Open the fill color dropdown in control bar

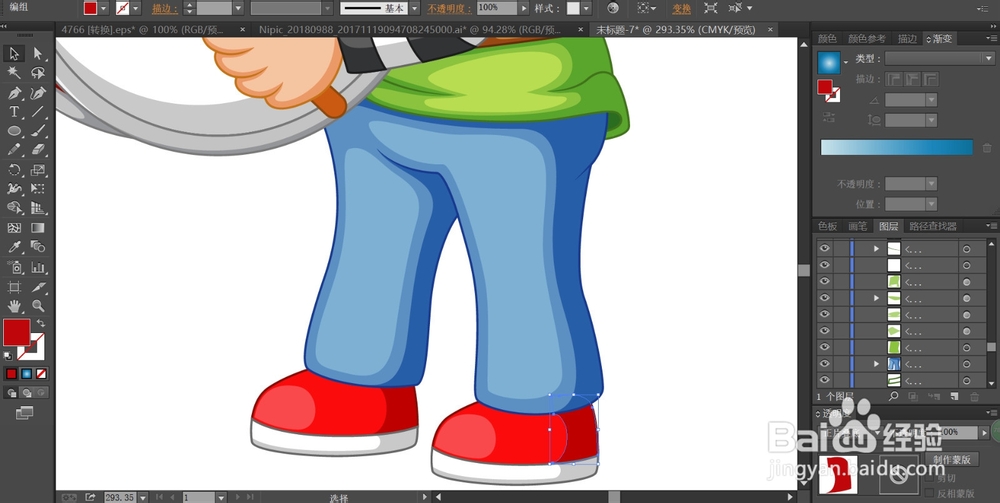[x=103, y=8]
